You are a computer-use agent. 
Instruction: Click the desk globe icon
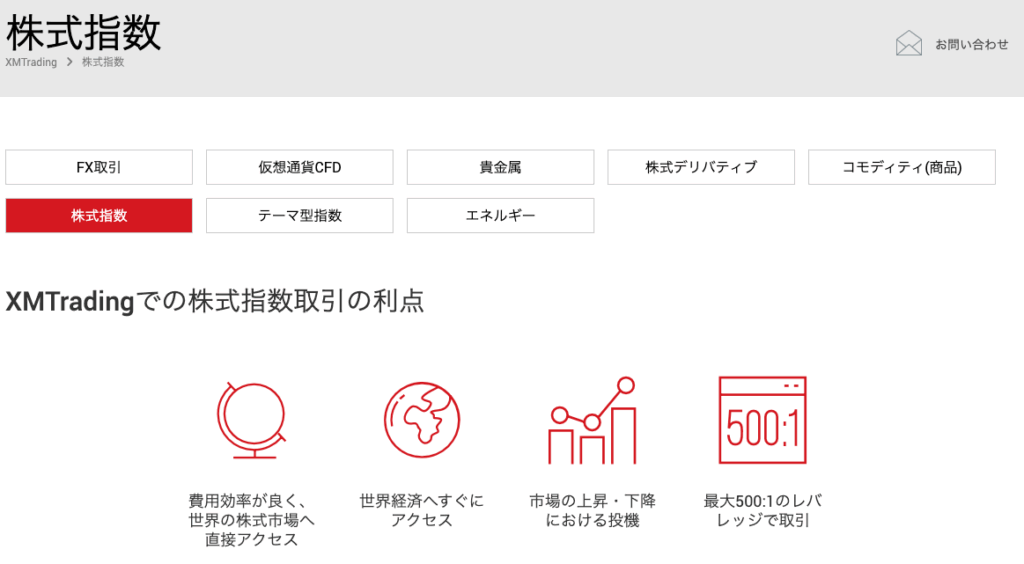(251, 420)
